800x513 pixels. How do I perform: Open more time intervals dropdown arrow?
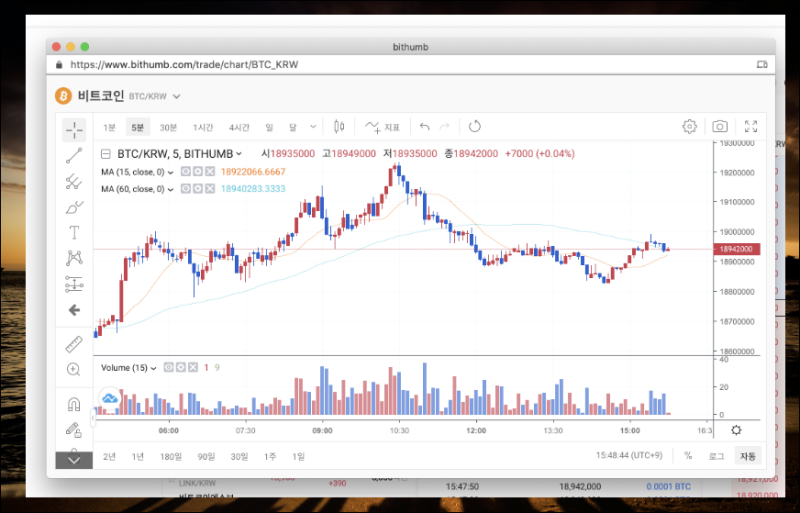point(313,127)
